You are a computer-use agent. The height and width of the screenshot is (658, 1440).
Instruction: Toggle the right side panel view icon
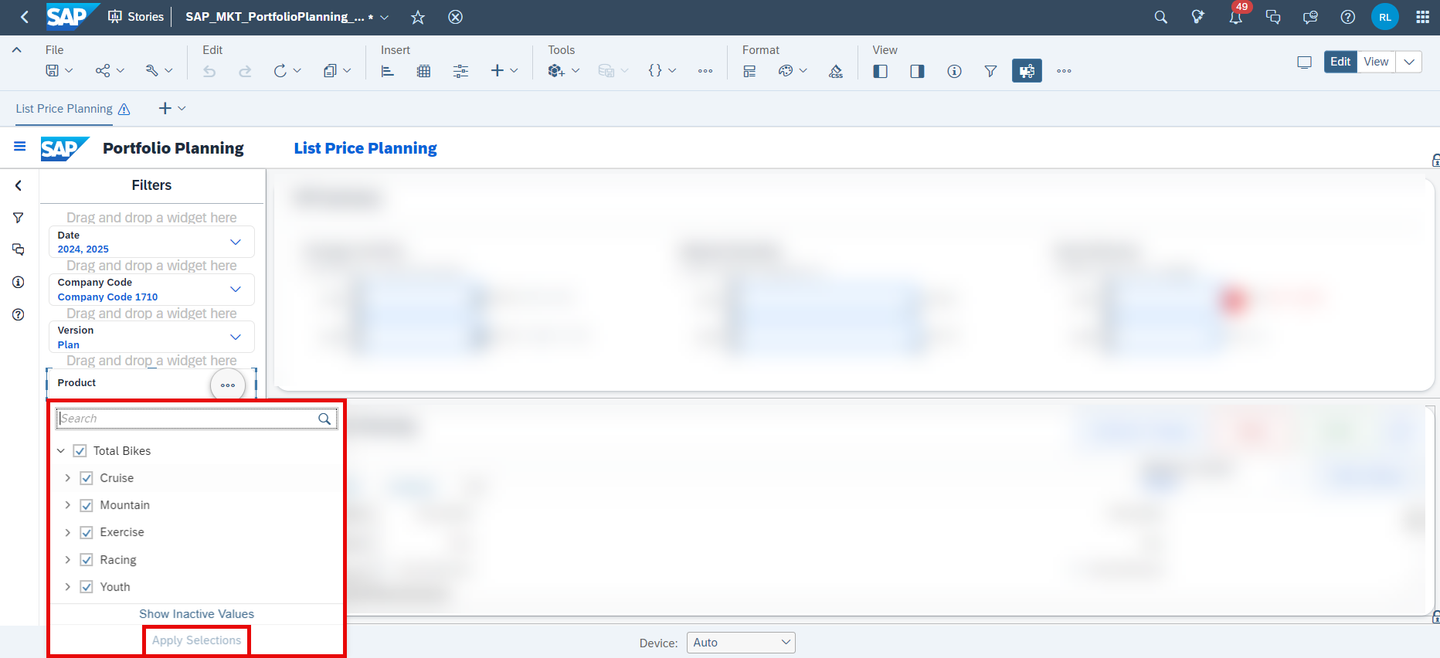coord(917,71)
